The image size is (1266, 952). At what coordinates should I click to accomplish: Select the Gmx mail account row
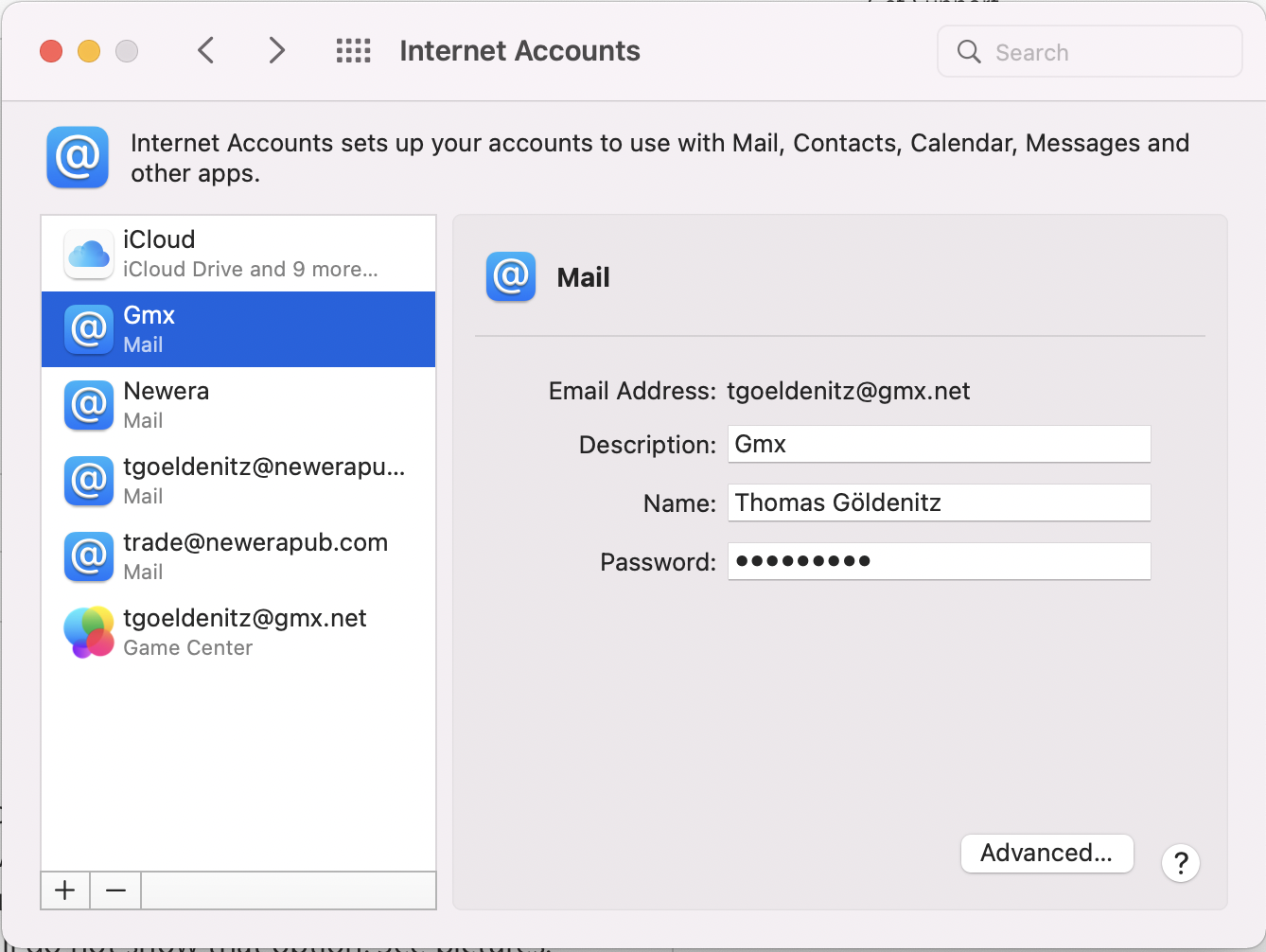click(238, 329)
